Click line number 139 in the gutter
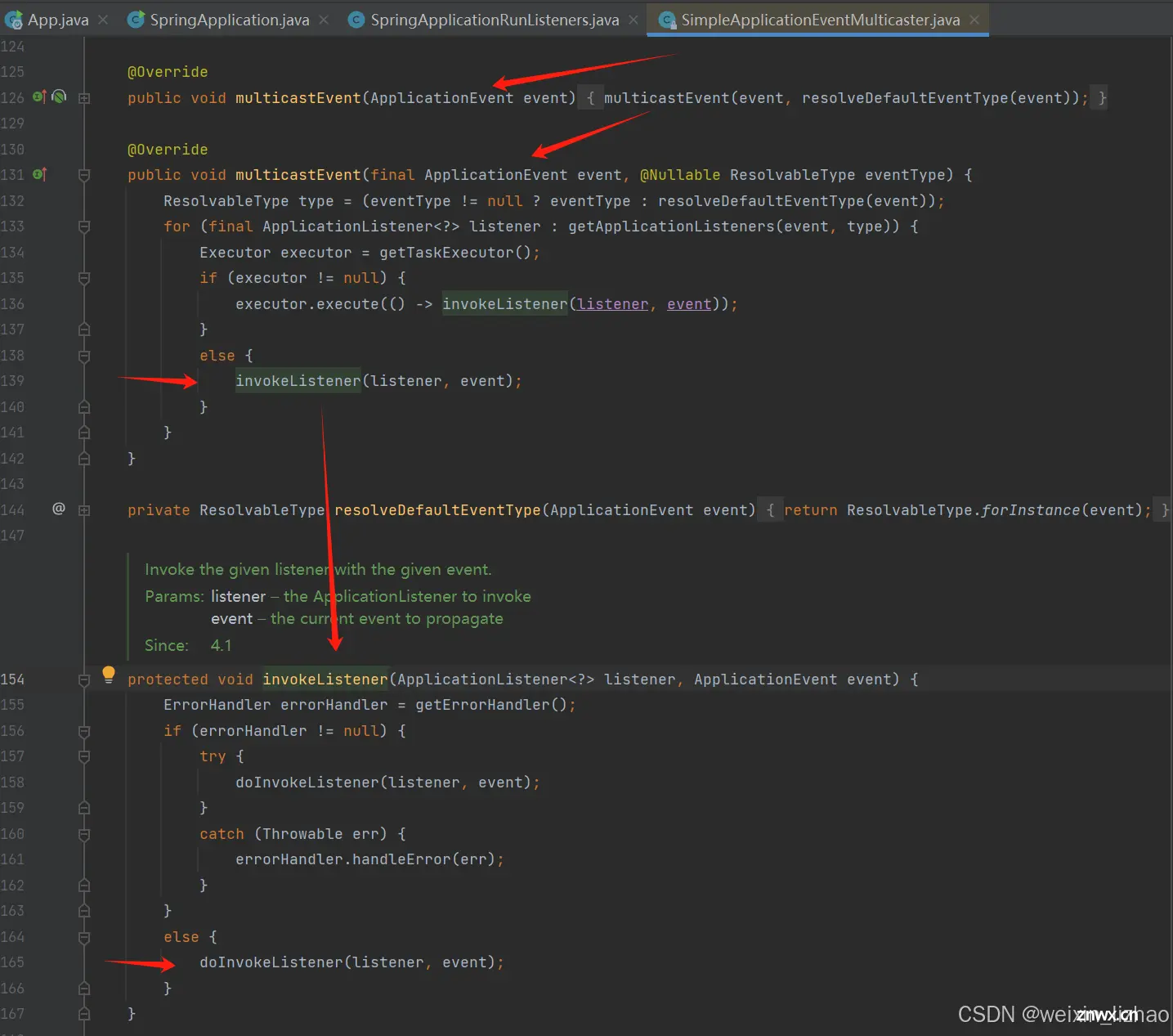 coord(12,380)
